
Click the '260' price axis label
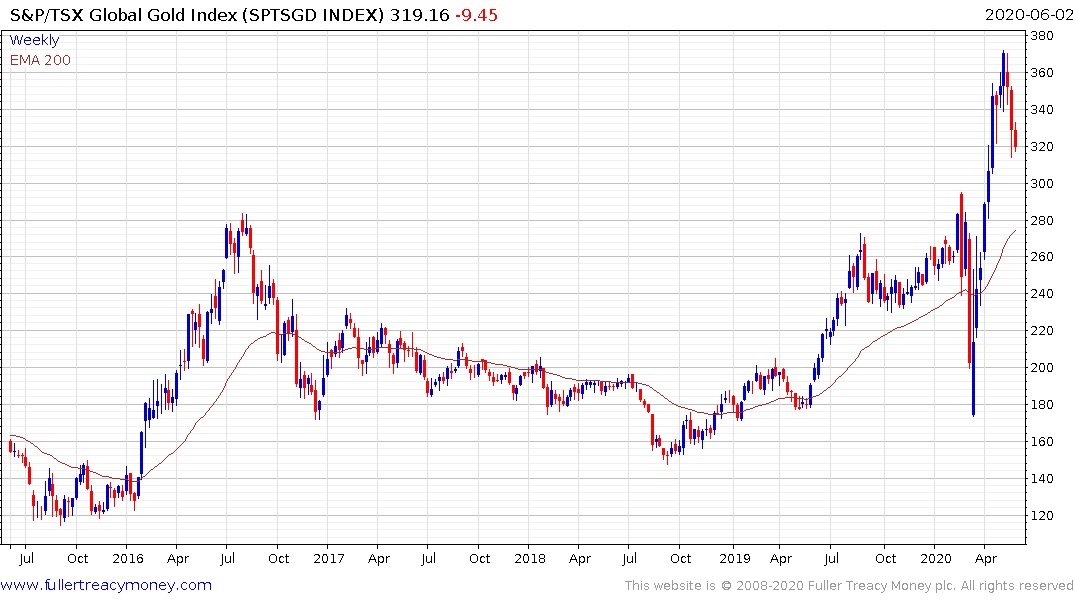coord(1042,256)
